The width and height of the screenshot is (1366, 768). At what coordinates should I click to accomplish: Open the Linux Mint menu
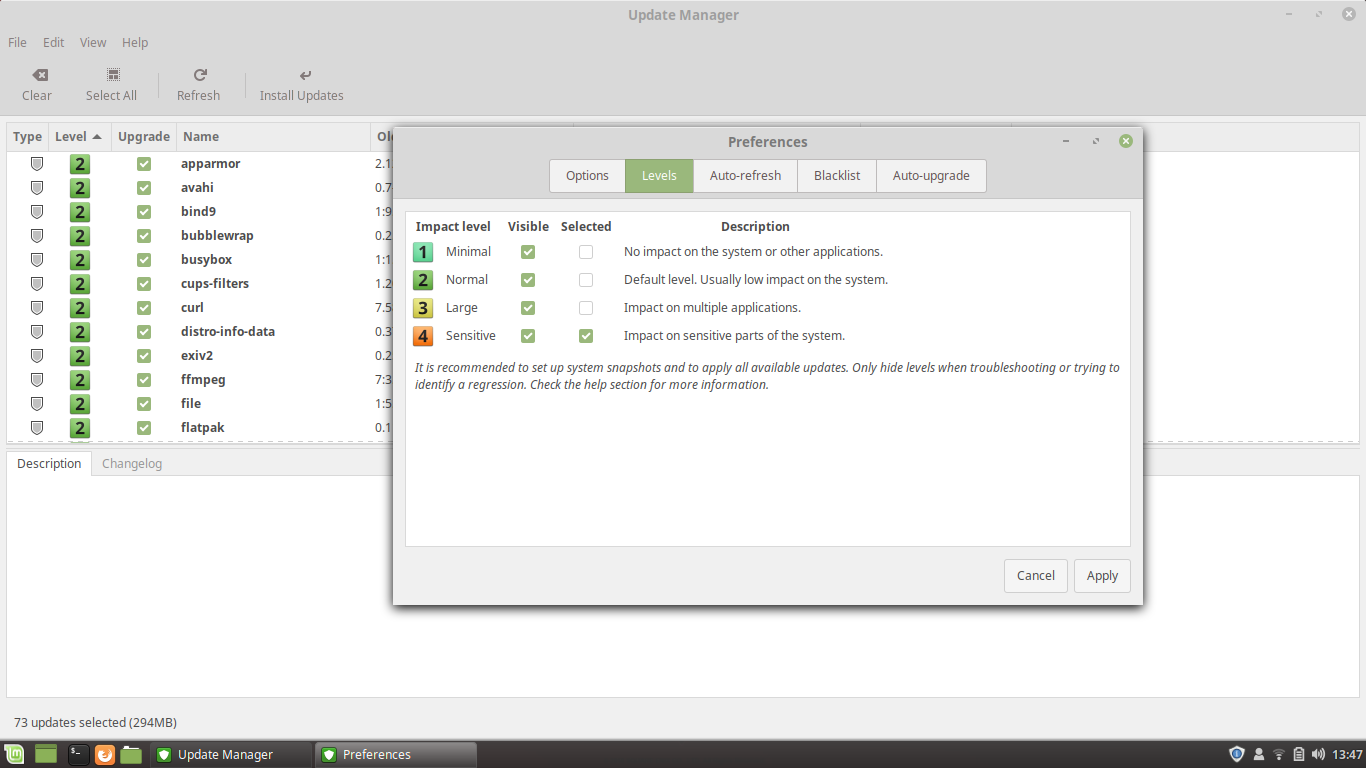(x=14, y=754)
